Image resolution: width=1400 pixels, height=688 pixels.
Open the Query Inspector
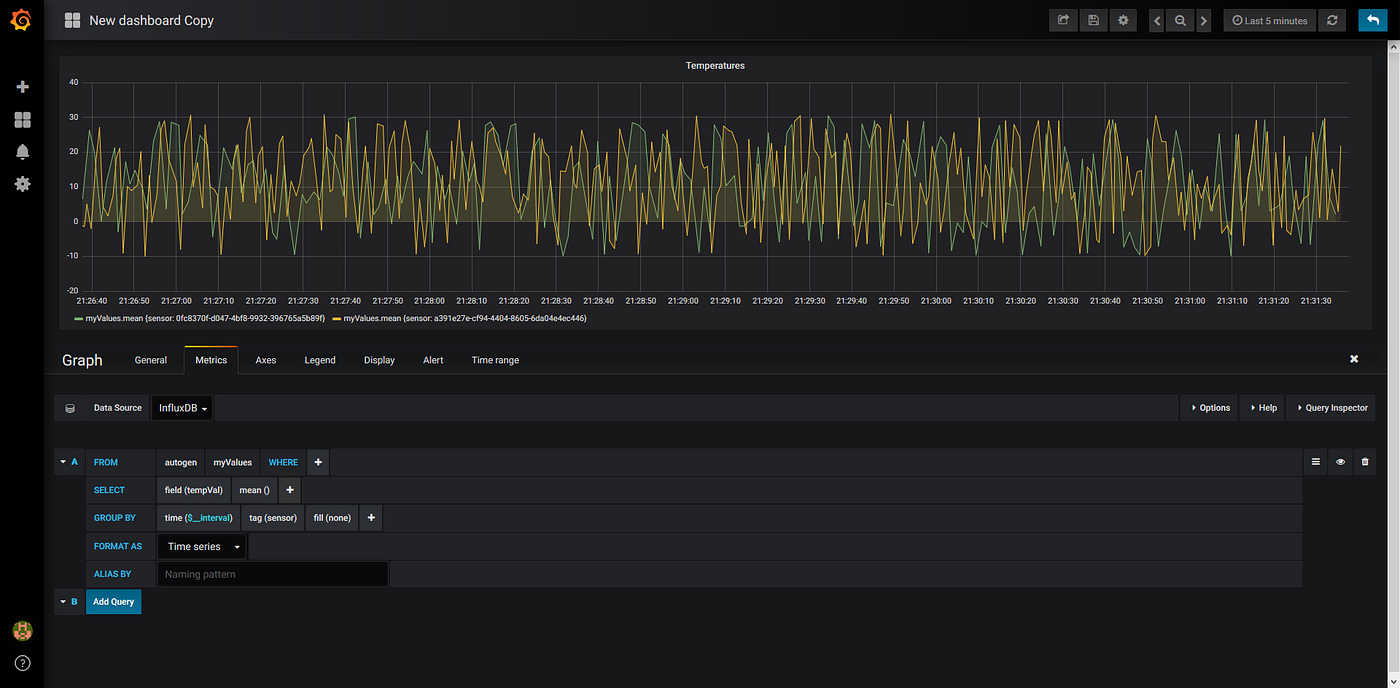coord(1330,408)
